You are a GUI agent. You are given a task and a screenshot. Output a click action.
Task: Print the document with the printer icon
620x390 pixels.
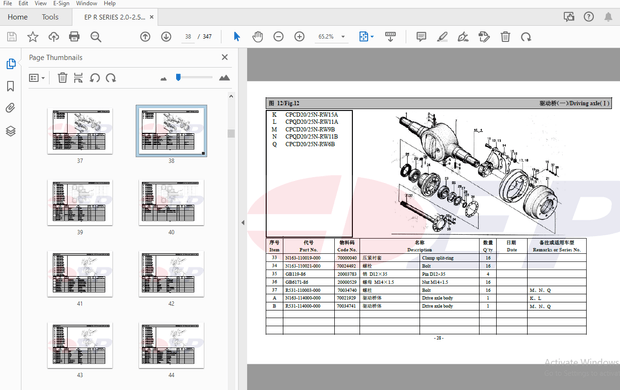[x=74, y=37]
